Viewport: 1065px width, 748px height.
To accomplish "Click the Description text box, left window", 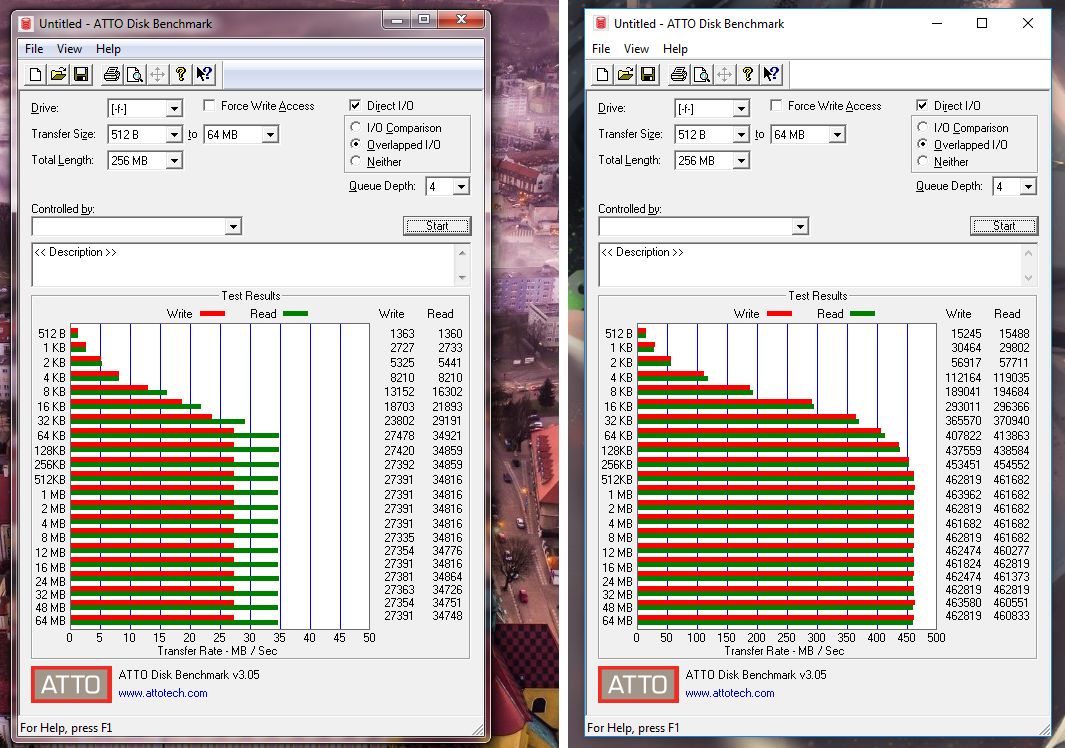I will pos(243,265).
